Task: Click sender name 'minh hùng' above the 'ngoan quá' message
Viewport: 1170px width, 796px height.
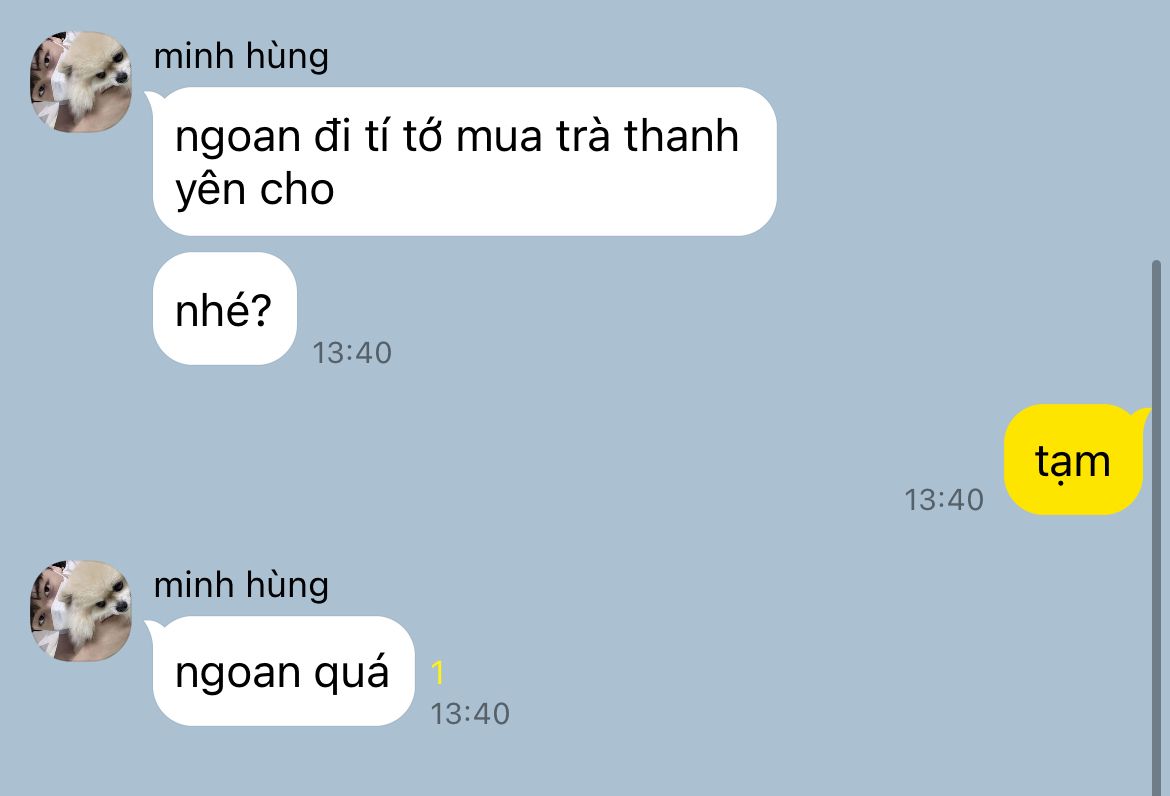Action: pos(241,586)
